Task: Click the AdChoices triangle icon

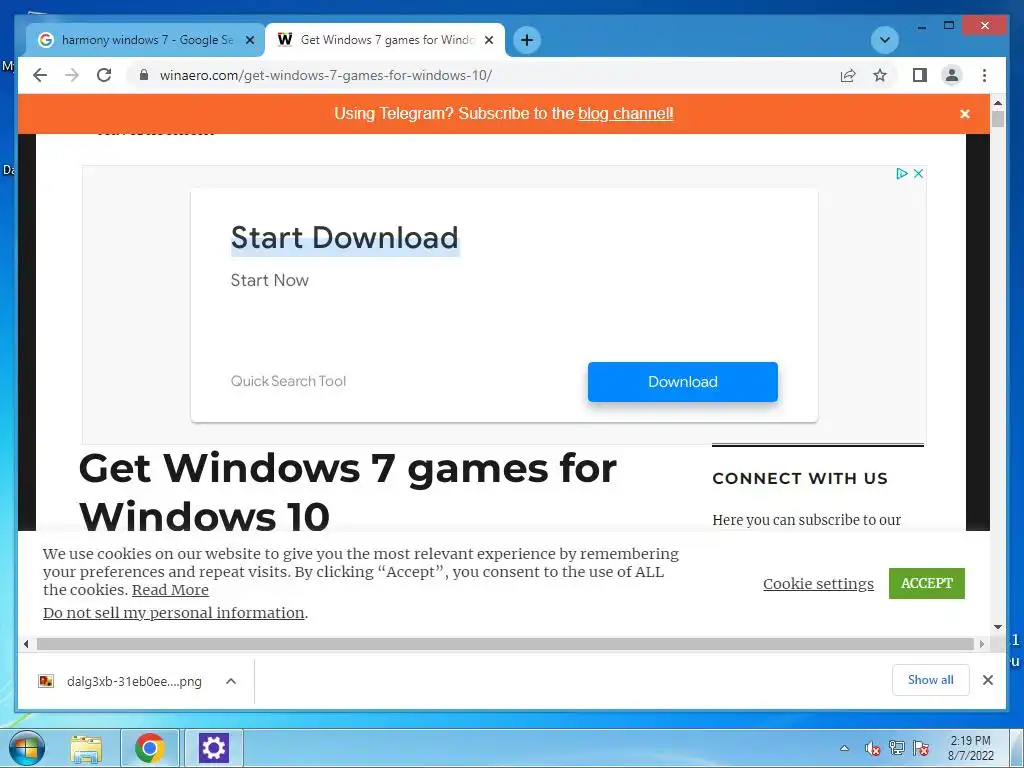Action: [x=902, y=173]
